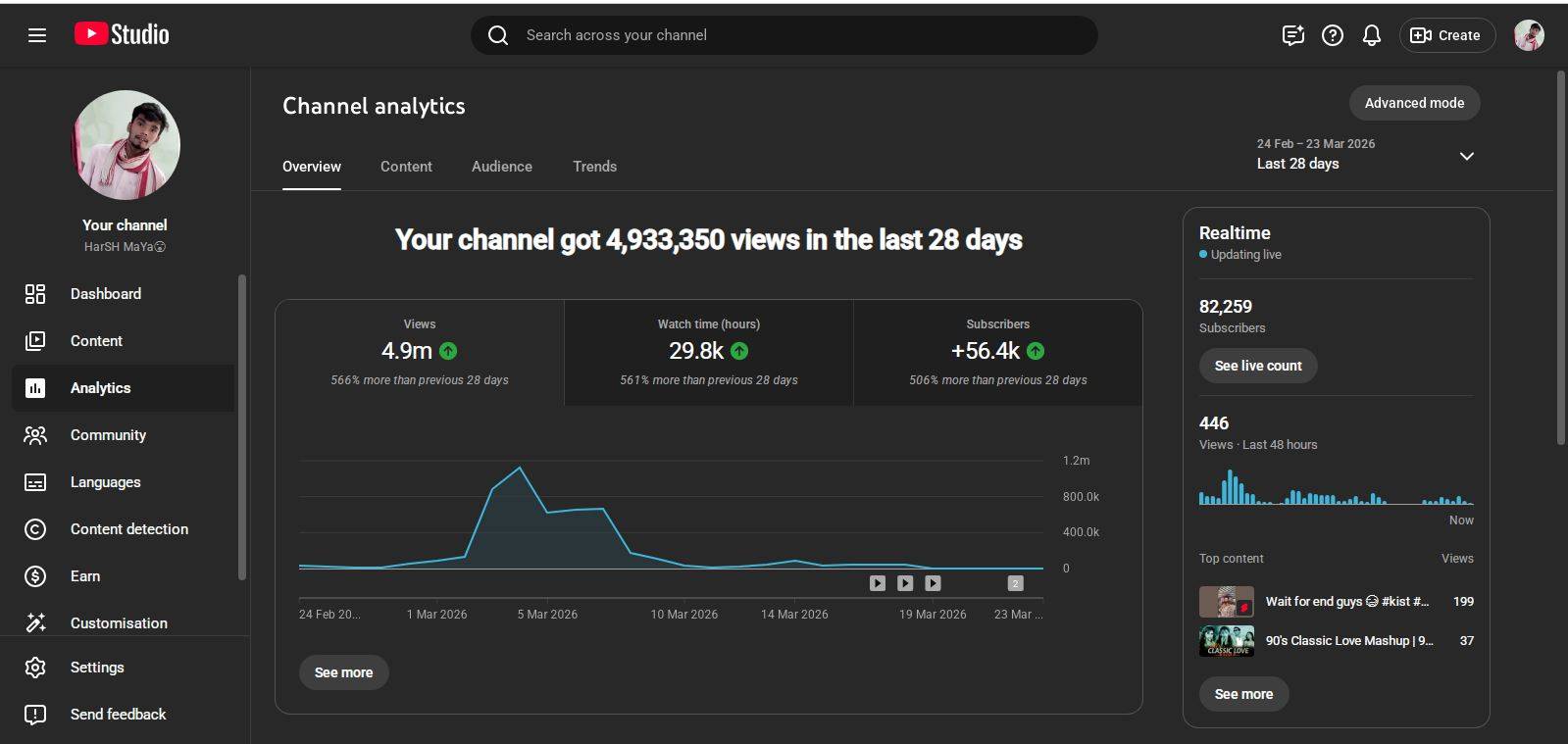Click the feedback icon in the top bar
Viewport: 1568px width, 744px height.
1292,35
